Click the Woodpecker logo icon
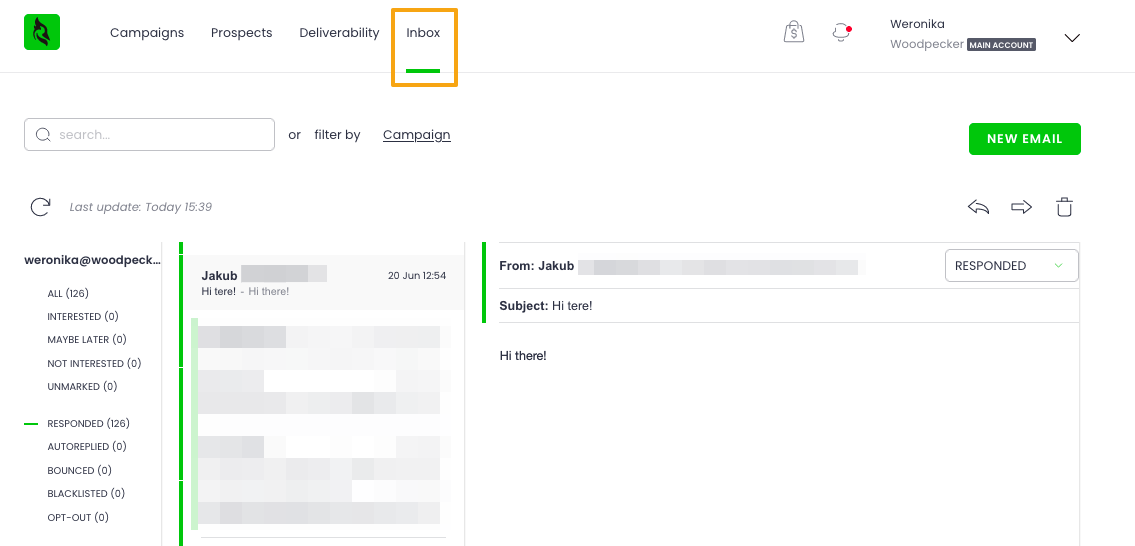 42,32
